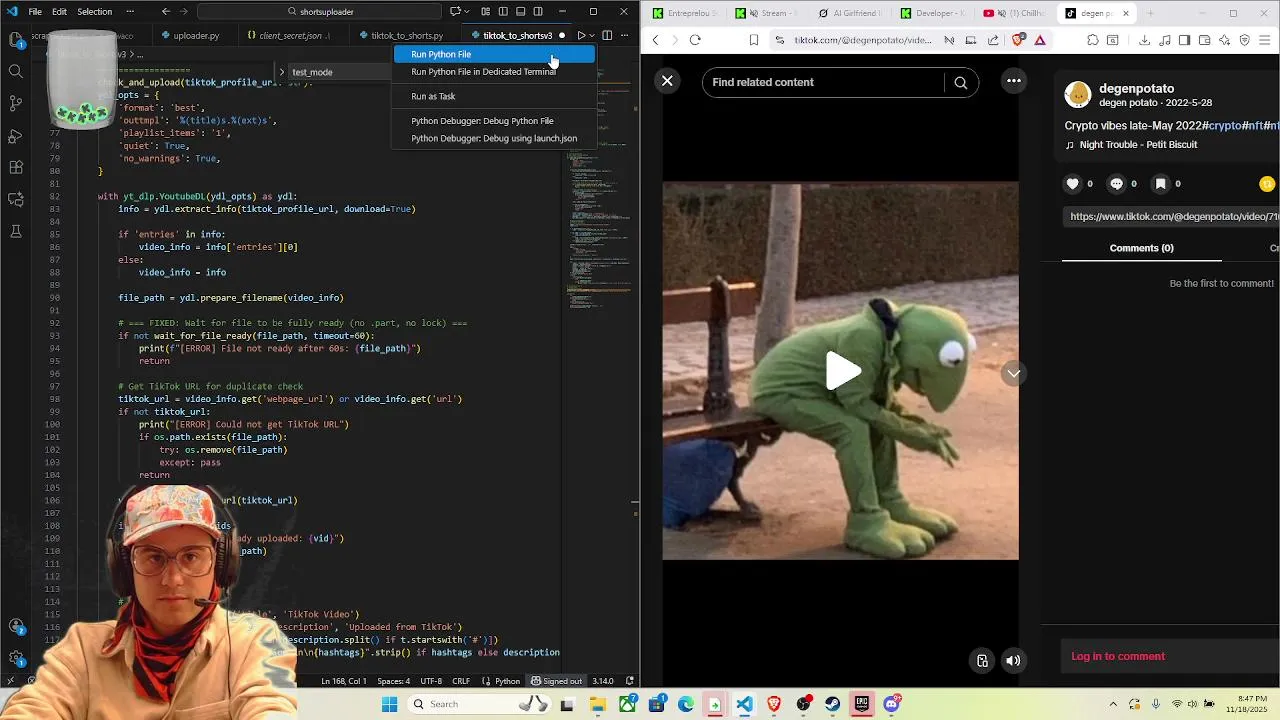Select the Comments (0) tab
Screen dimensions: 1280x720
click(1141, 248)
